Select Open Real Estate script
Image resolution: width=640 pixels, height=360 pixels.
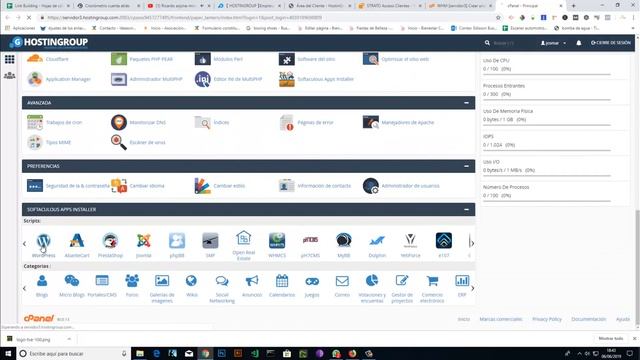point(244,245)
